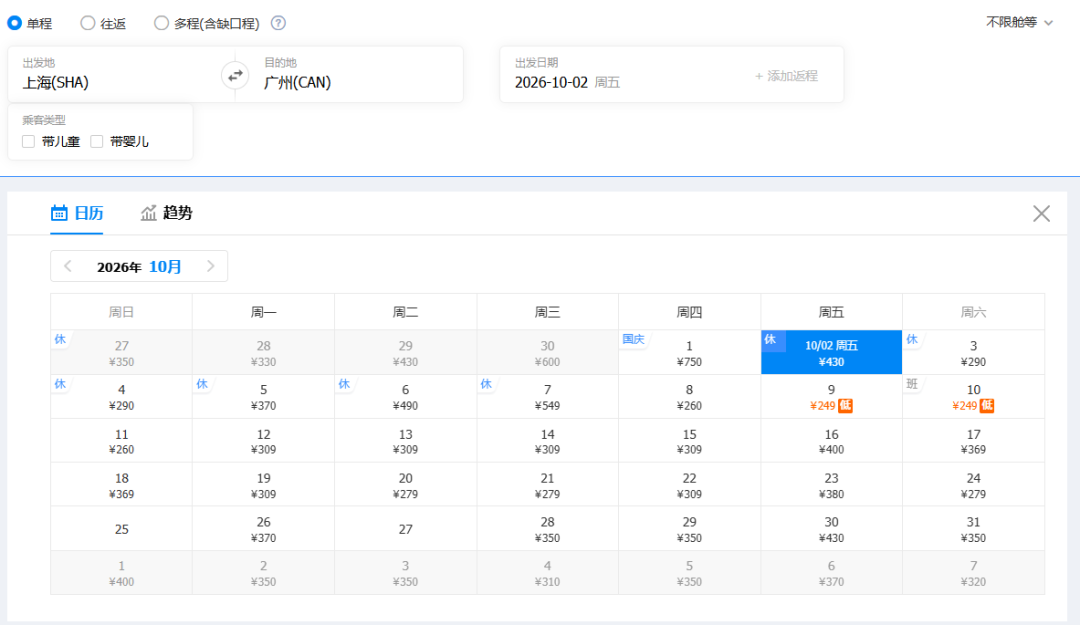Select November 7 priced ¥320

point(973,573)
